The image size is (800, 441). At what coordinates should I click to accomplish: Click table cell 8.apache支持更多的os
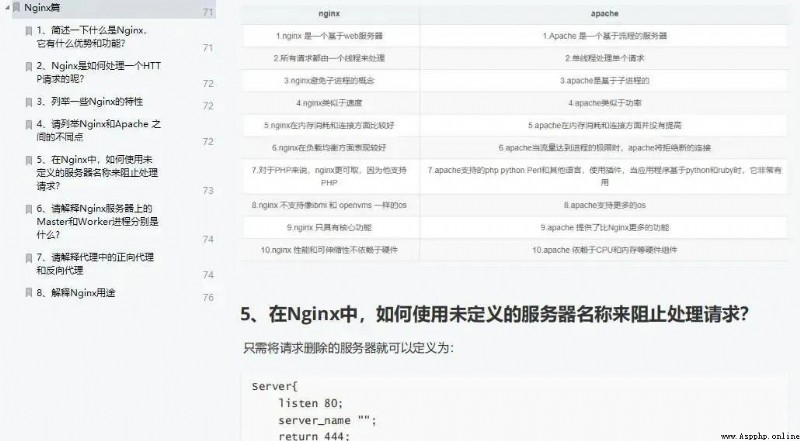pos(605,205)
